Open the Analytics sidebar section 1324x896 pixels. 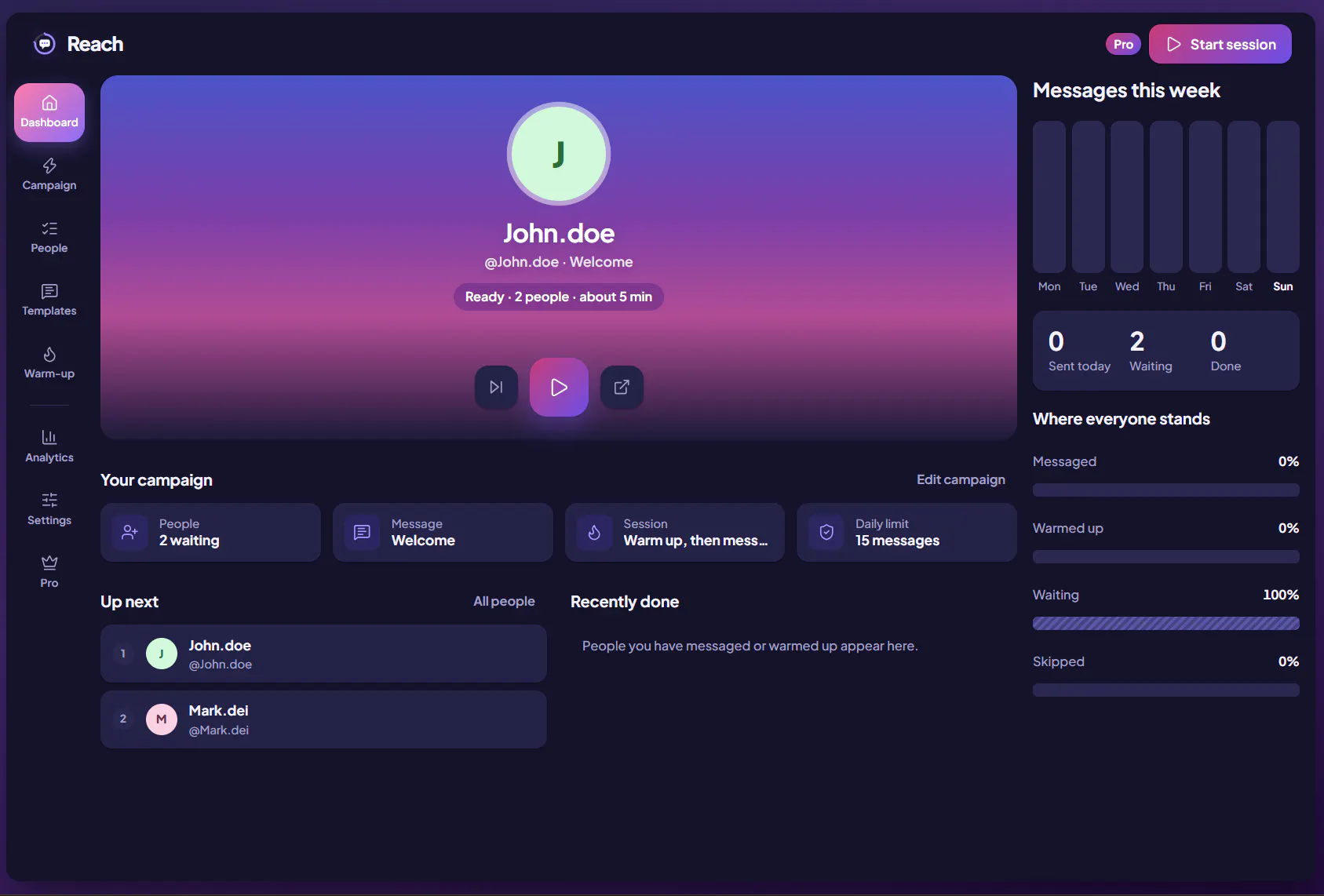49,446
